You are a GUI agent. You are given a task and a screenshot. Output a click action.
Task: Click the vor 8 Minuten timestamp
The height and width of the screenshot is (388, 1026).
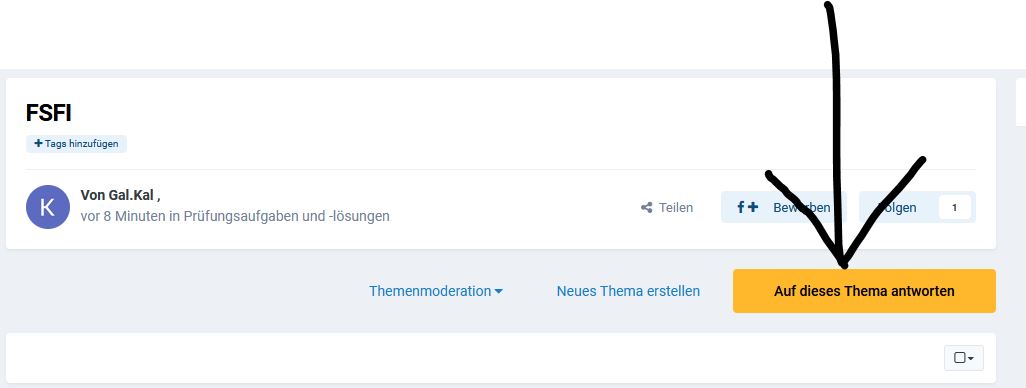123,216
